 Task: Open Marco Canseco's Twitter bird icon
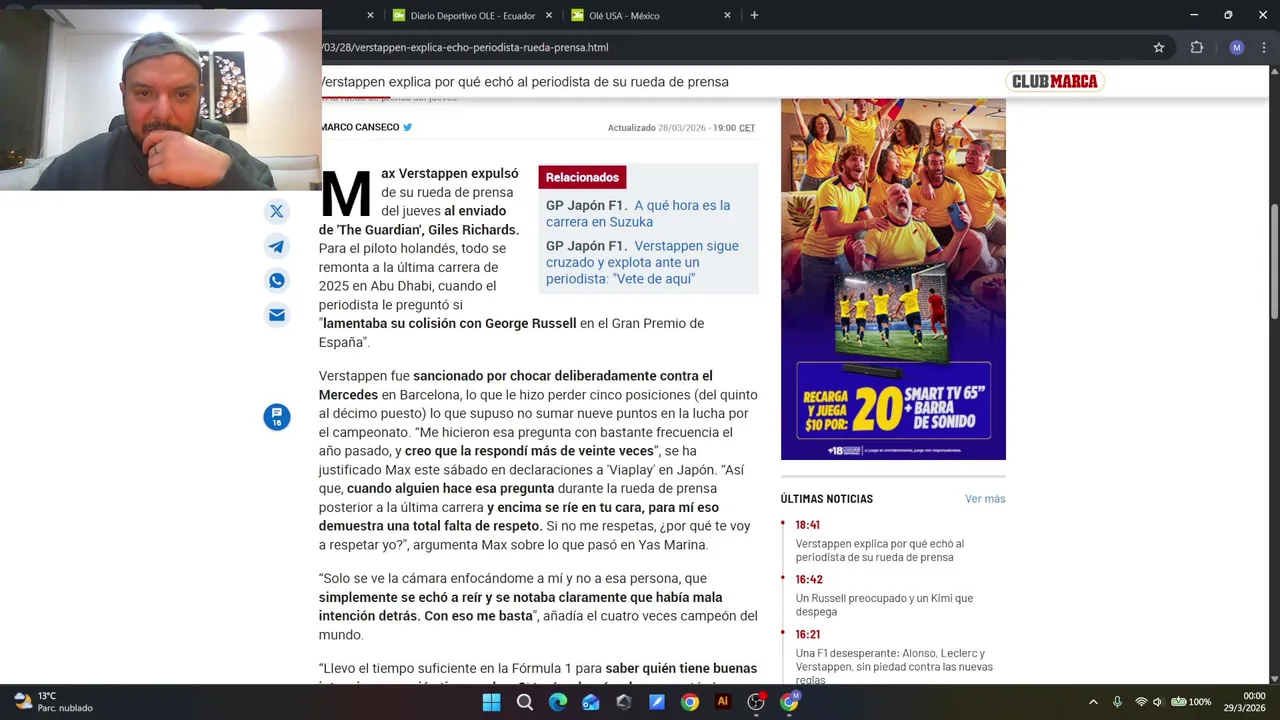[x=407, y=127]
